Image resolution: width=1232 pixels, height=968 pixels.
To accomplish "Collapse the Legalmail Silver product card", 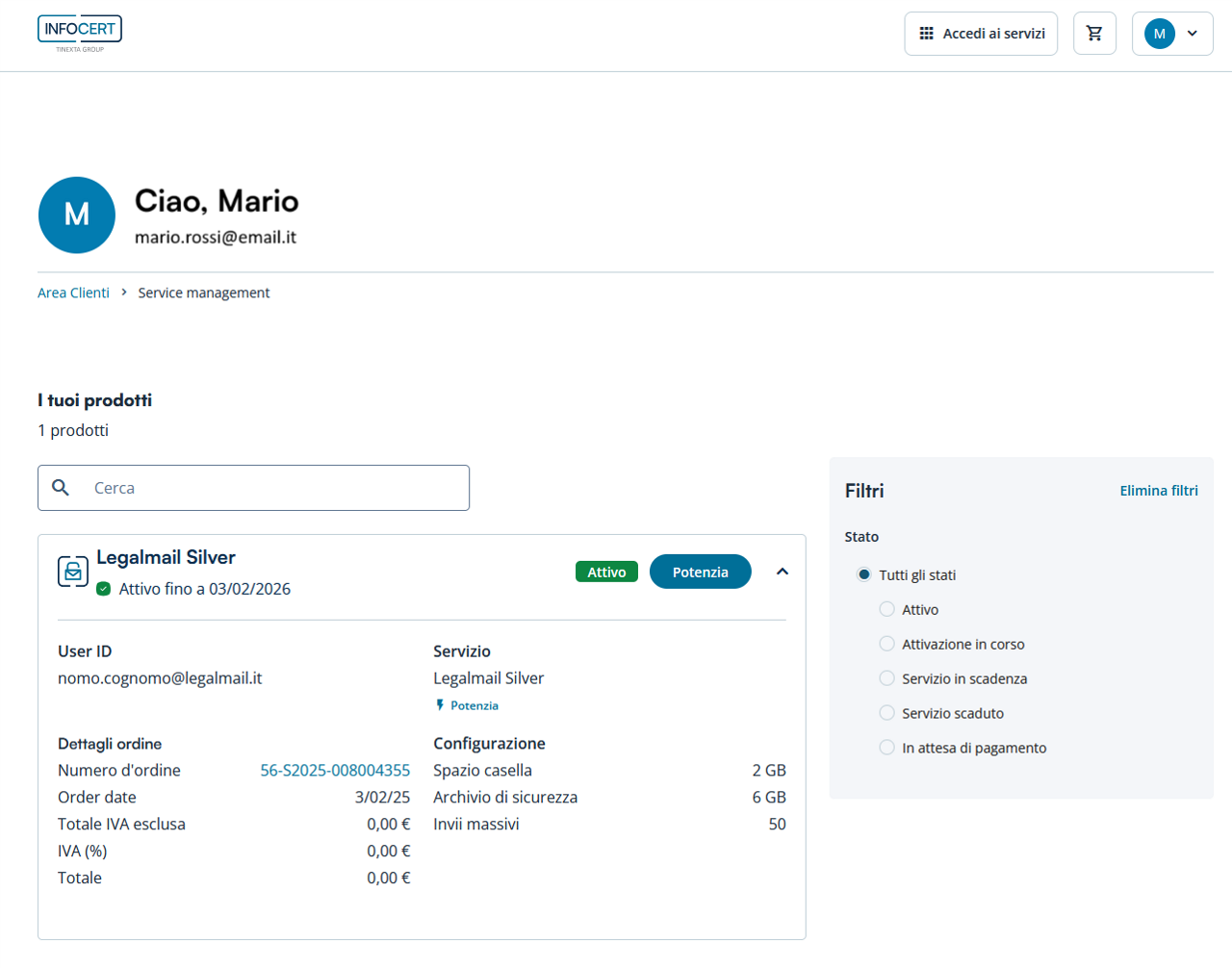I will pos(783,572).
